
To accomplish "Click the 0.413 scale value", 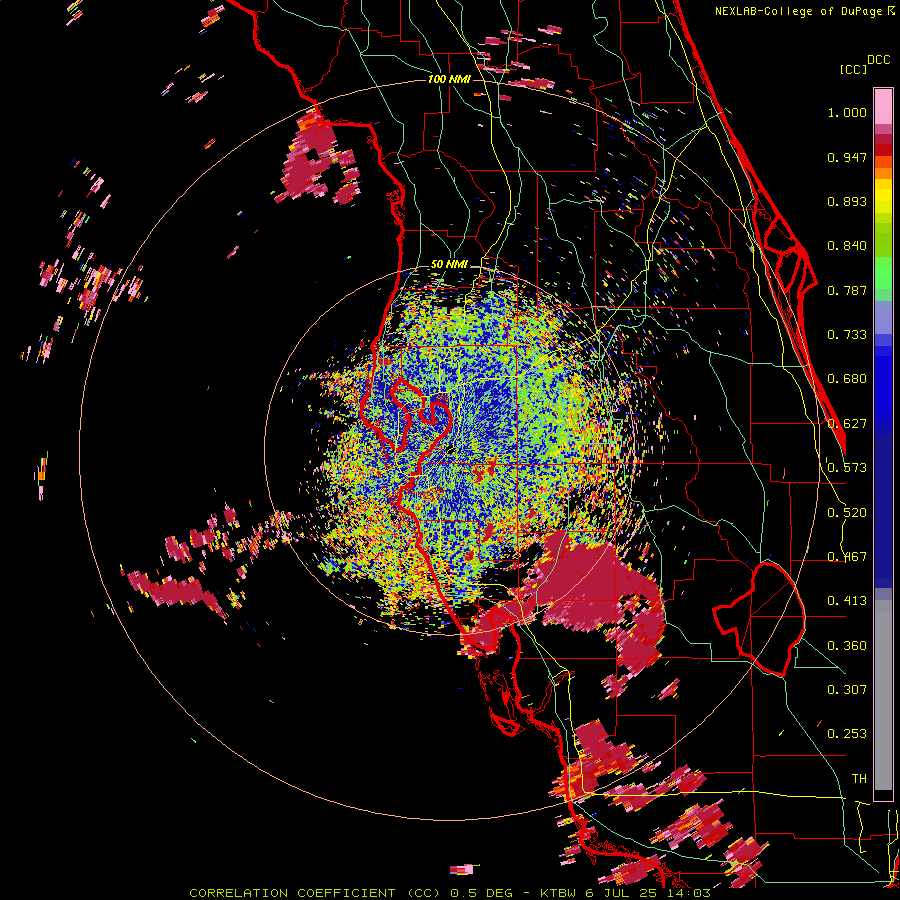I will (847, 601).
